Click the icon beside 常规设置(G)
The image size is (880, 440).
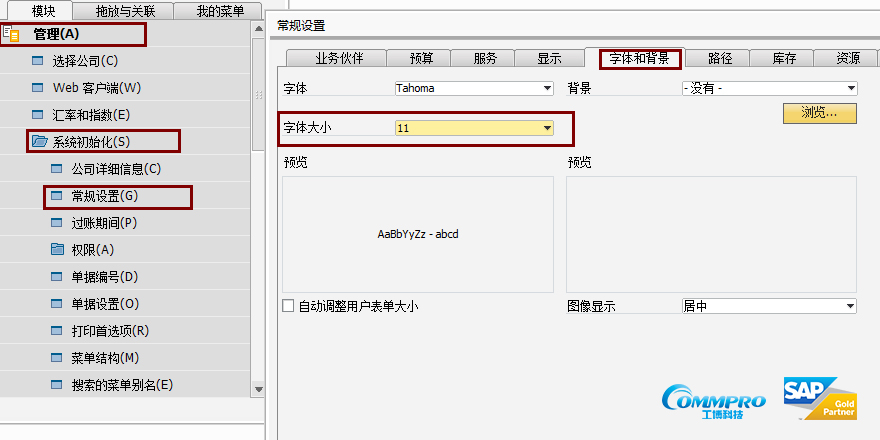pyautogui.click(x=57, y=196)
